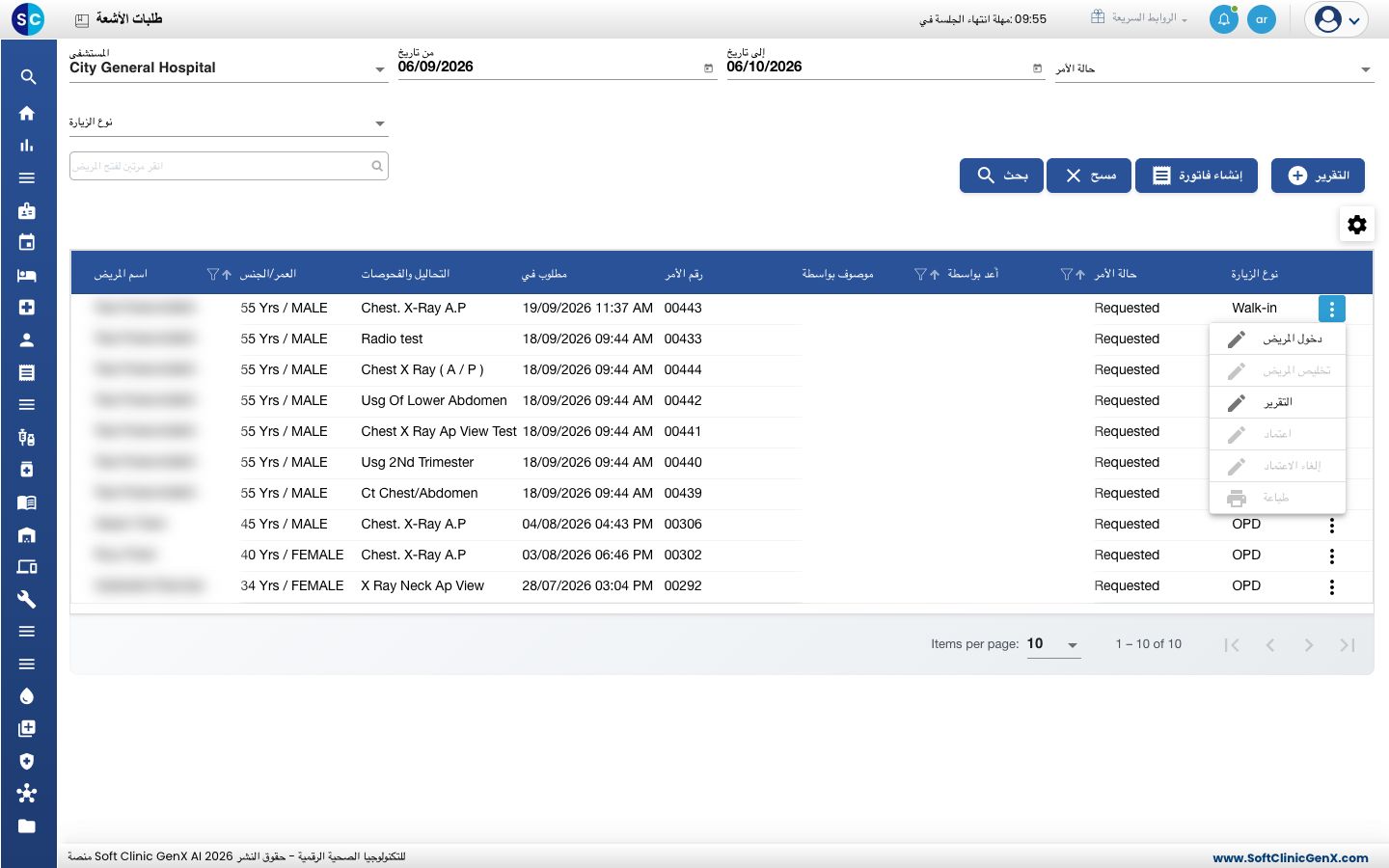1389x868 pixels.
Task: Open the wrench tools icon in the sidebar
Action: coord(27,599)
